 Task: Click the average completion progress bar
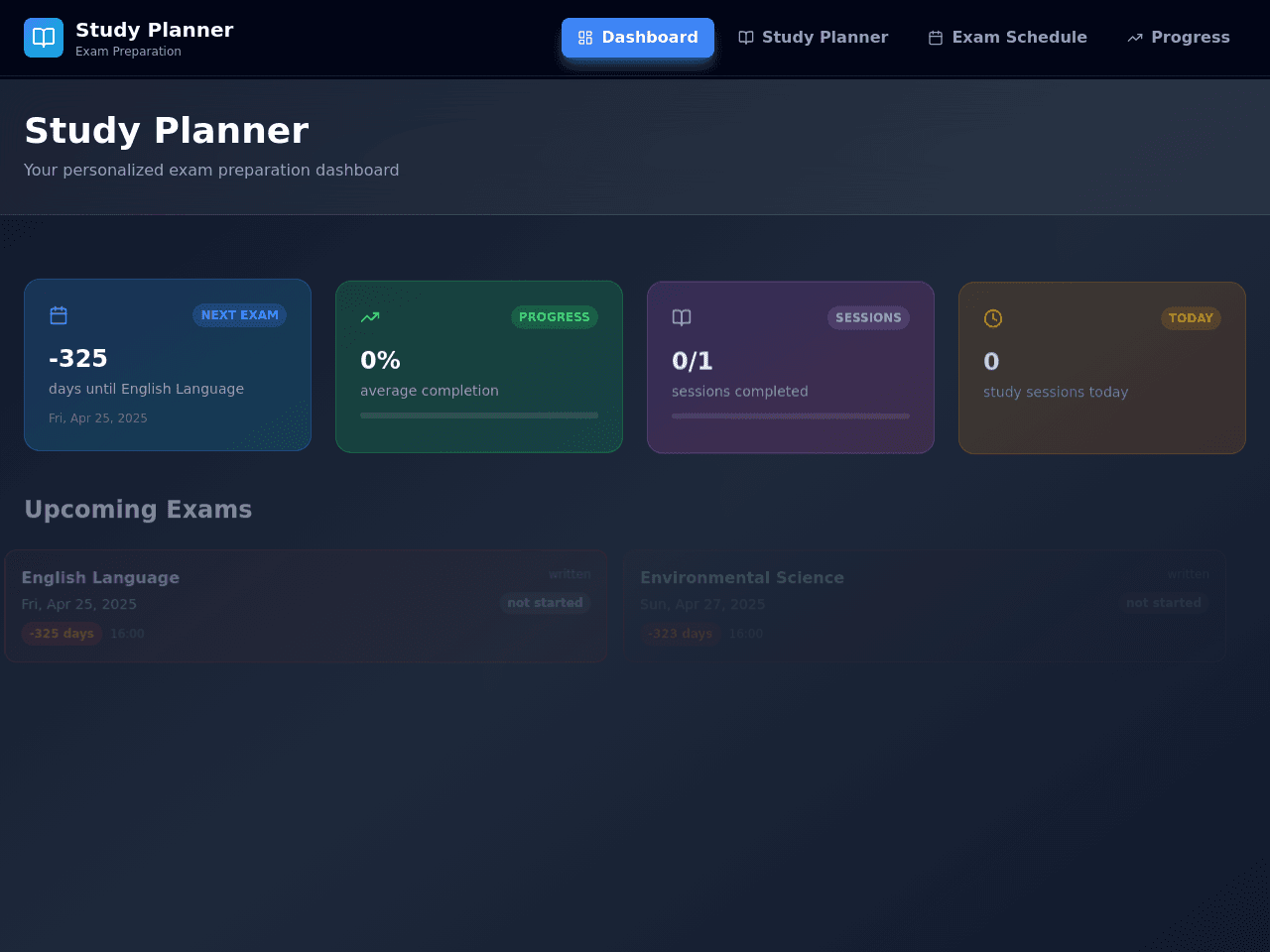click(x=479, y=416)
